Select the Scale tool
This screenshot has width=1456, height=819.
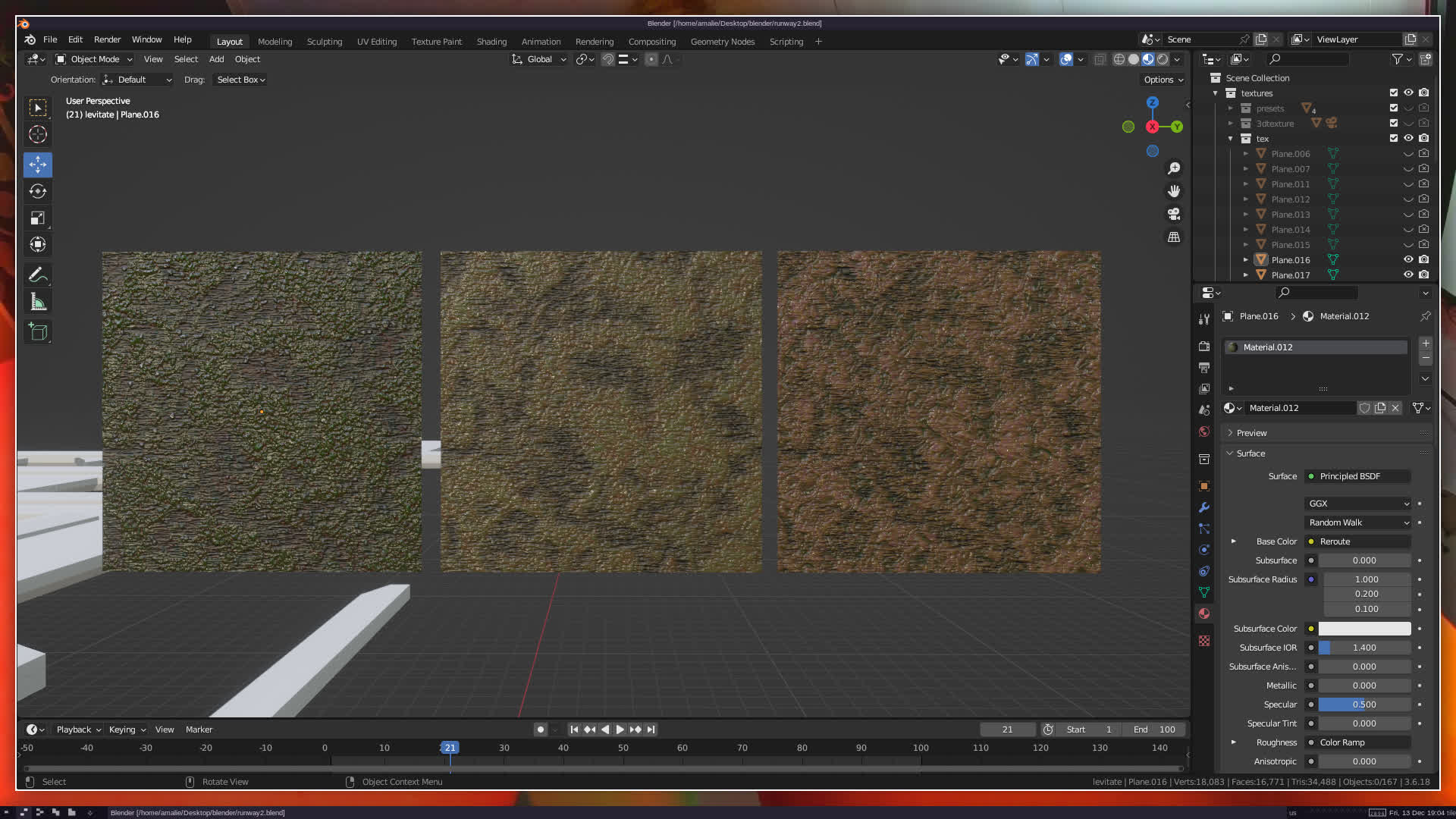(38, 218)
